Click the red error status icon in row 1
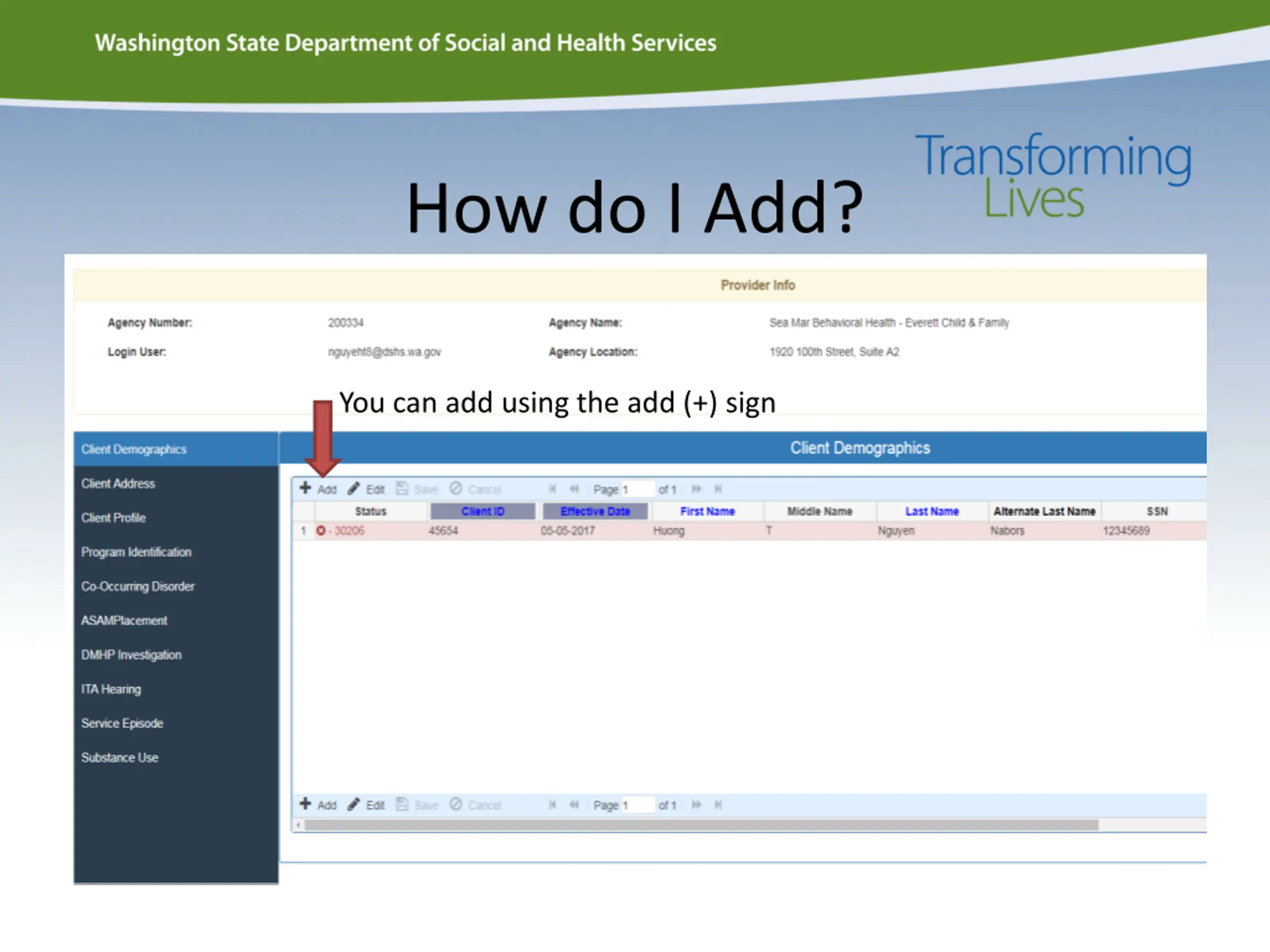The height and width of the screenshot is (952, 1270). tap(321, 531)
